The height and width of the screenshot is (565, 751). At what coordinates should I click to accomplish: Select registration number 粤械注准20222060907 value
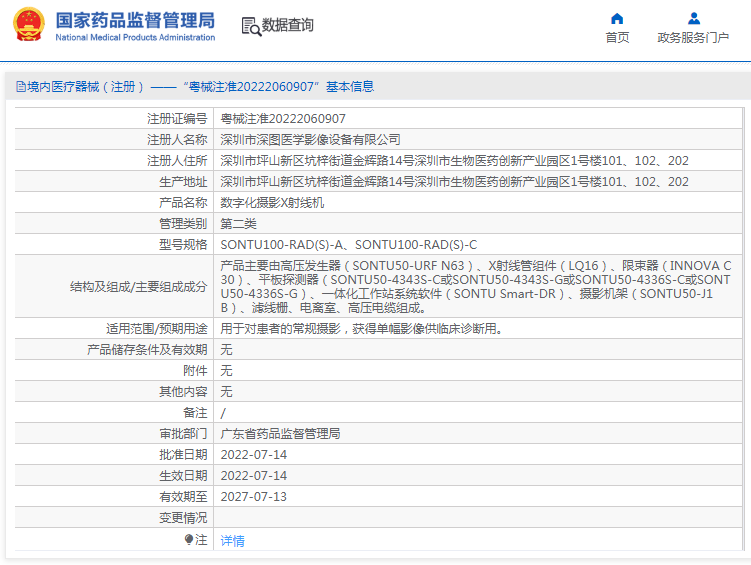(x=283, y=119)
